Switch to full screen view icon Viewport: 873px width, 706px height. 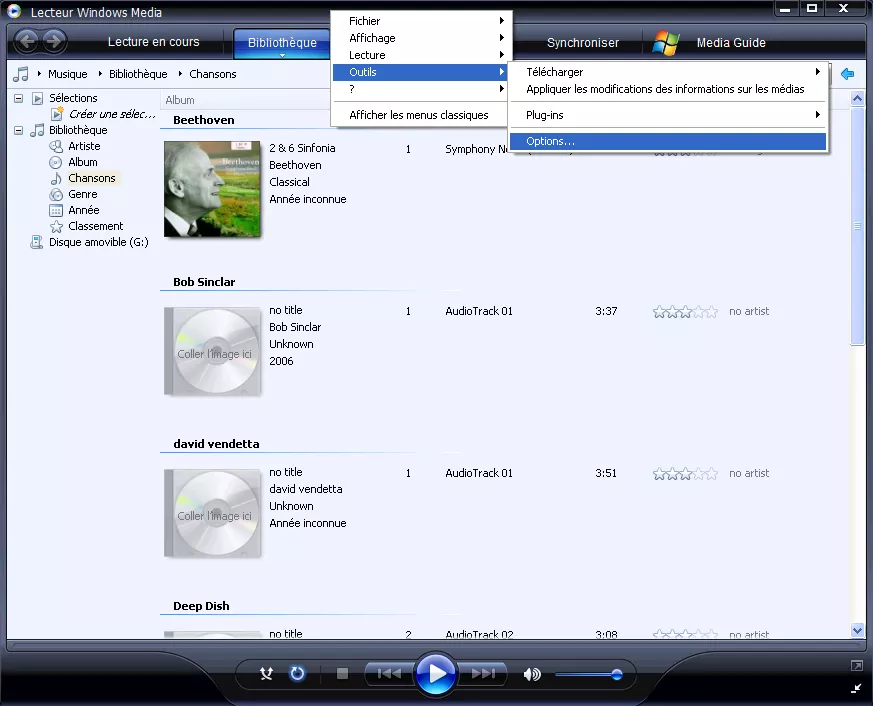[856, 666]
